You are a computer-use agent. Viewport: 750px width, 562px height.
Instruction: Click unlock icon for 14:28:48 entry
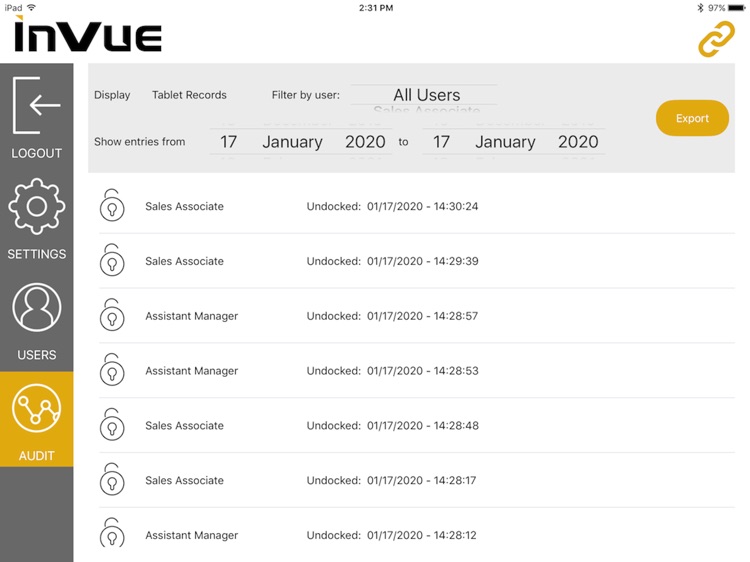[x=112, y=424]
